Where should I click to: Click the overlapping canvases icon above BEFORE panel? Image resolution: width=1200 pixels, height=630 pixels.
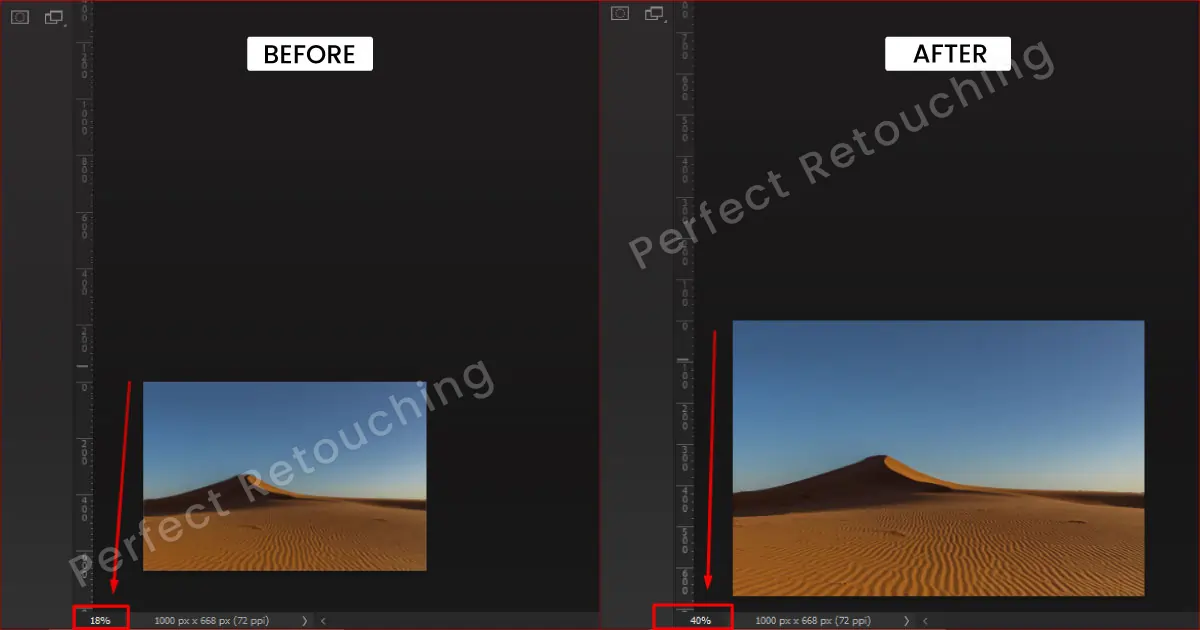coord(54,16)
